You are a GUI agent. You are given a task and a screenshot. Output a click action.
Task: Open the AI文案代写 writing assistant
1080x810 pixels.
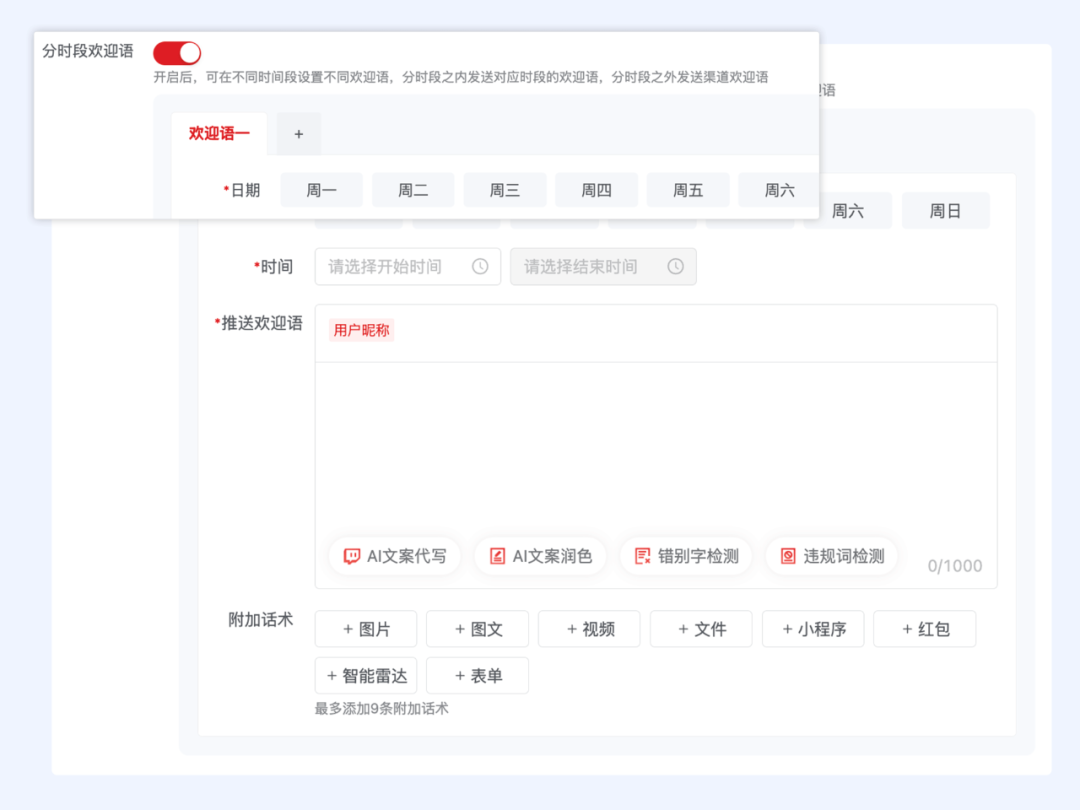(x=394, y=556)
